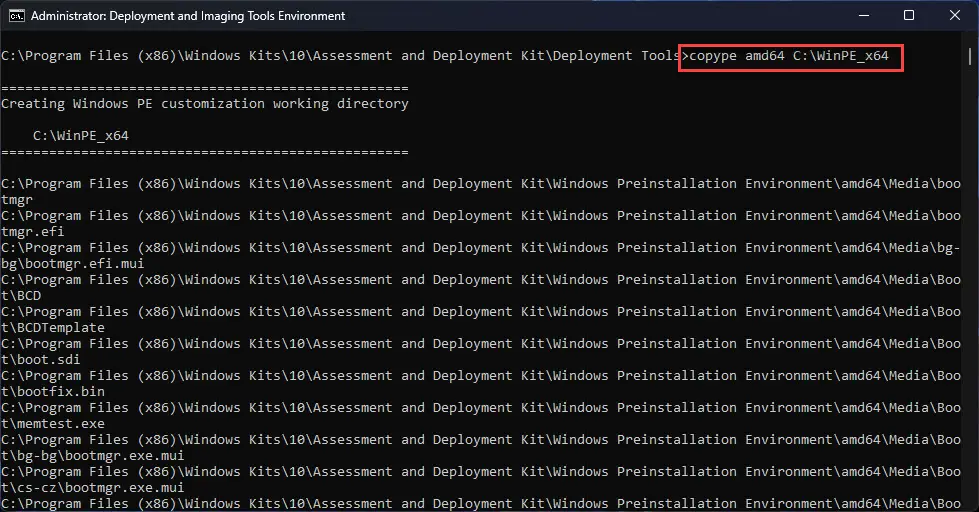The image size is (979, 512).
Task: Click the vertical scrollbar thumb
Action: [970, 57]
